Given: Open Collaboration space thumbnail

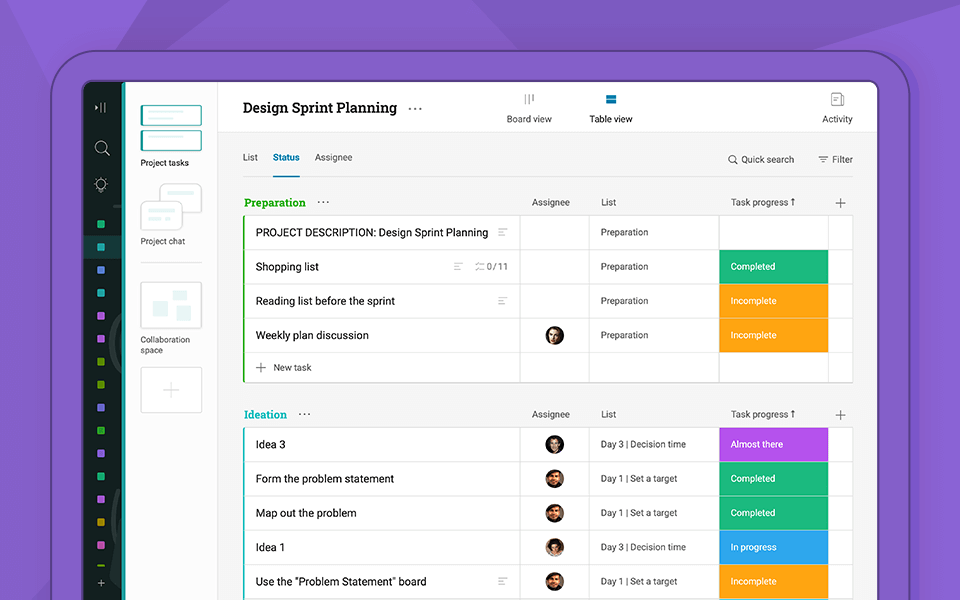Looking at the screenshot, I should coord(171,306).
